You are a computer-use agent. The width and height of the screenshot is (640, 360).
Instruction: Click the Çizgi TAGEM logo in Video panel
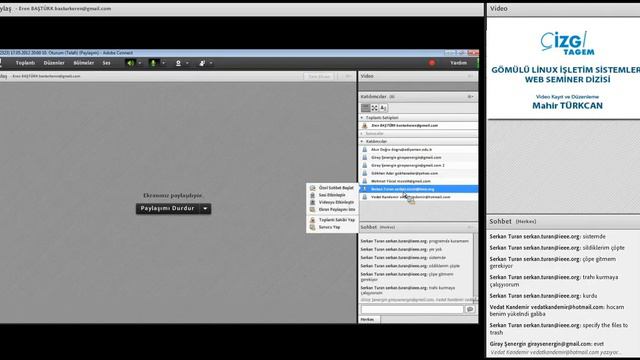click(x=567, y=43)
